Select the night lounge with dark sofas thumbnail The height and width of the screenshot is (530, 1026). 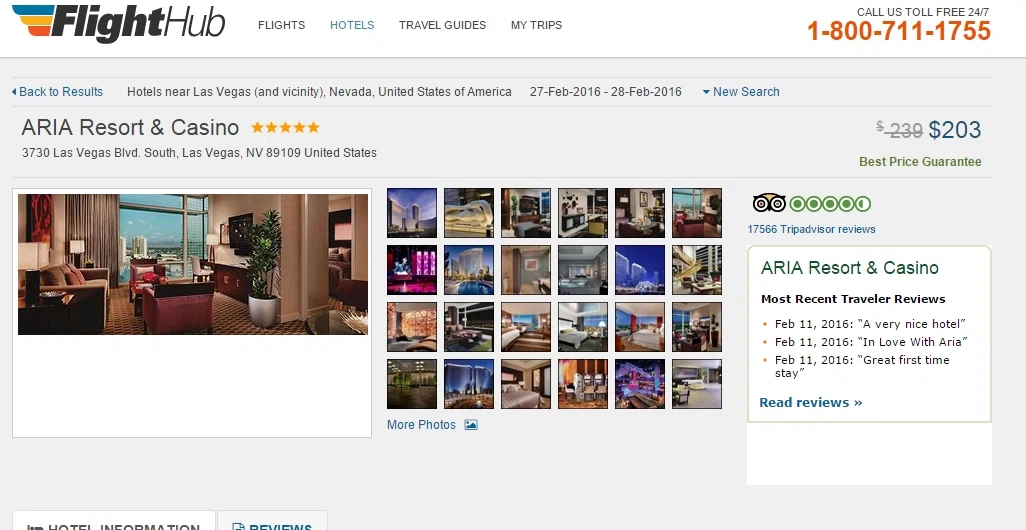tap(469, 327)
